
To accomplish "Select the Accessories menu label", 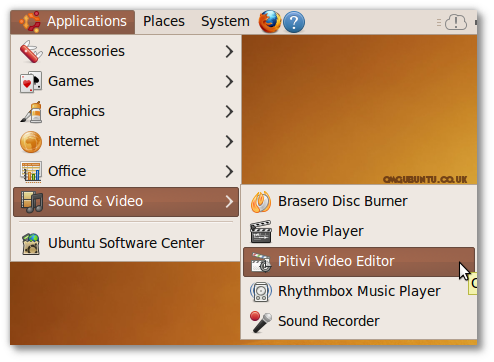I will coord(86,51).
